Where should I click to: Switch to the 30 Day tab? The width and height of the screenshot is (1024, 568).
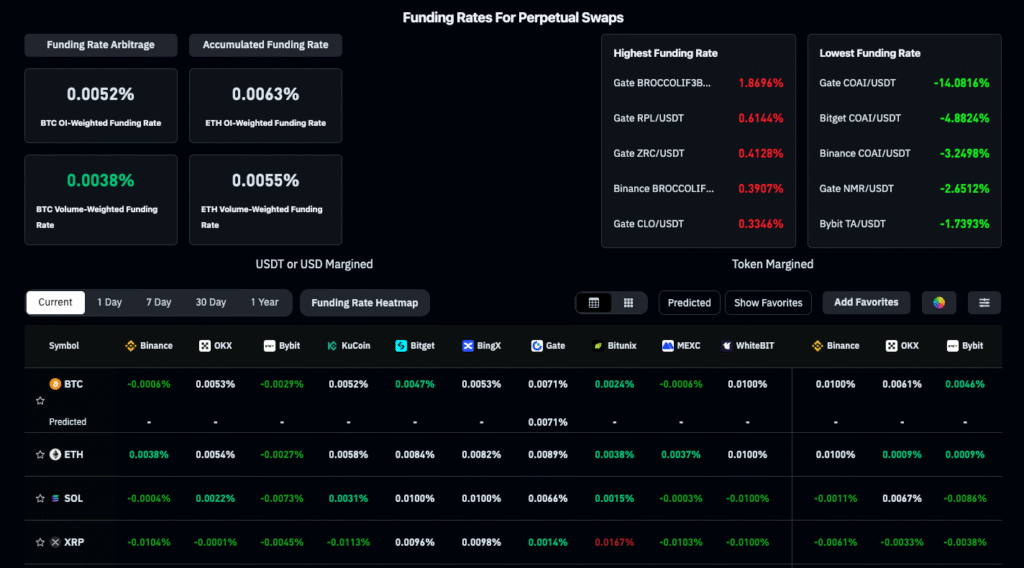tap(211, 302)
